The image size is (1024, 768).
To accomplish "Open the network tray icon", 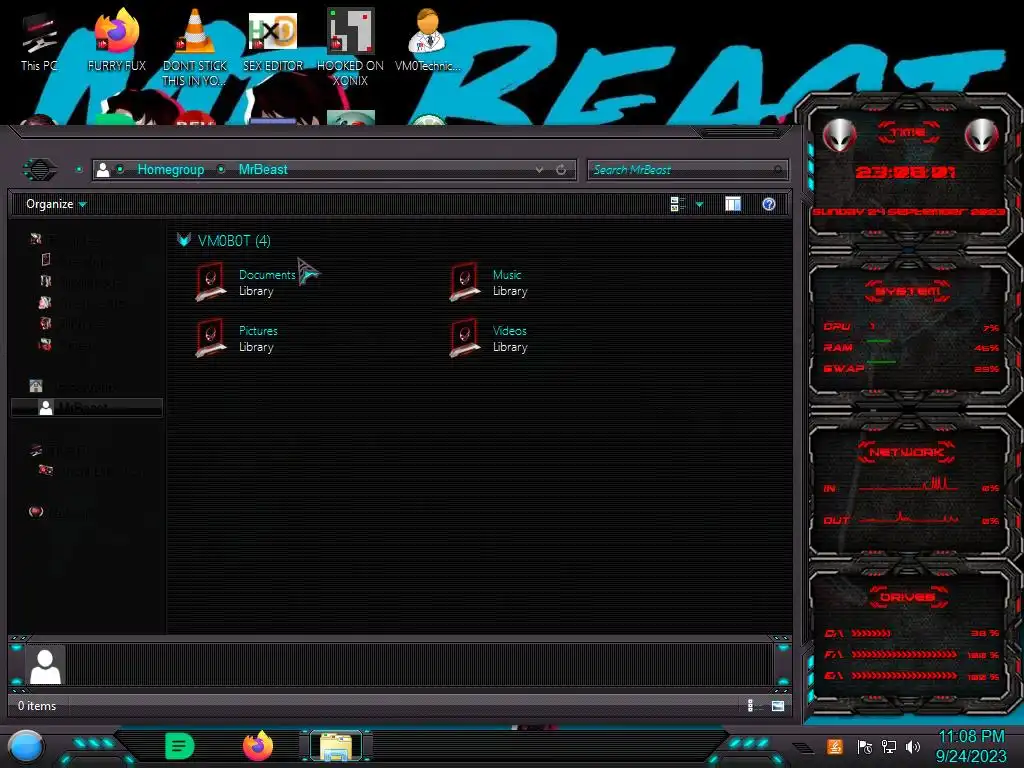I will 888,746.
